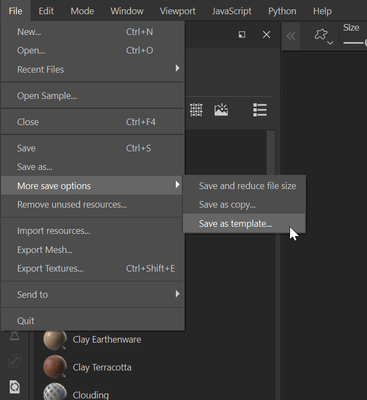Switch assets panel to list view icon
The width and height of the screenshot is (367, 400).
[x=260, y=110]
